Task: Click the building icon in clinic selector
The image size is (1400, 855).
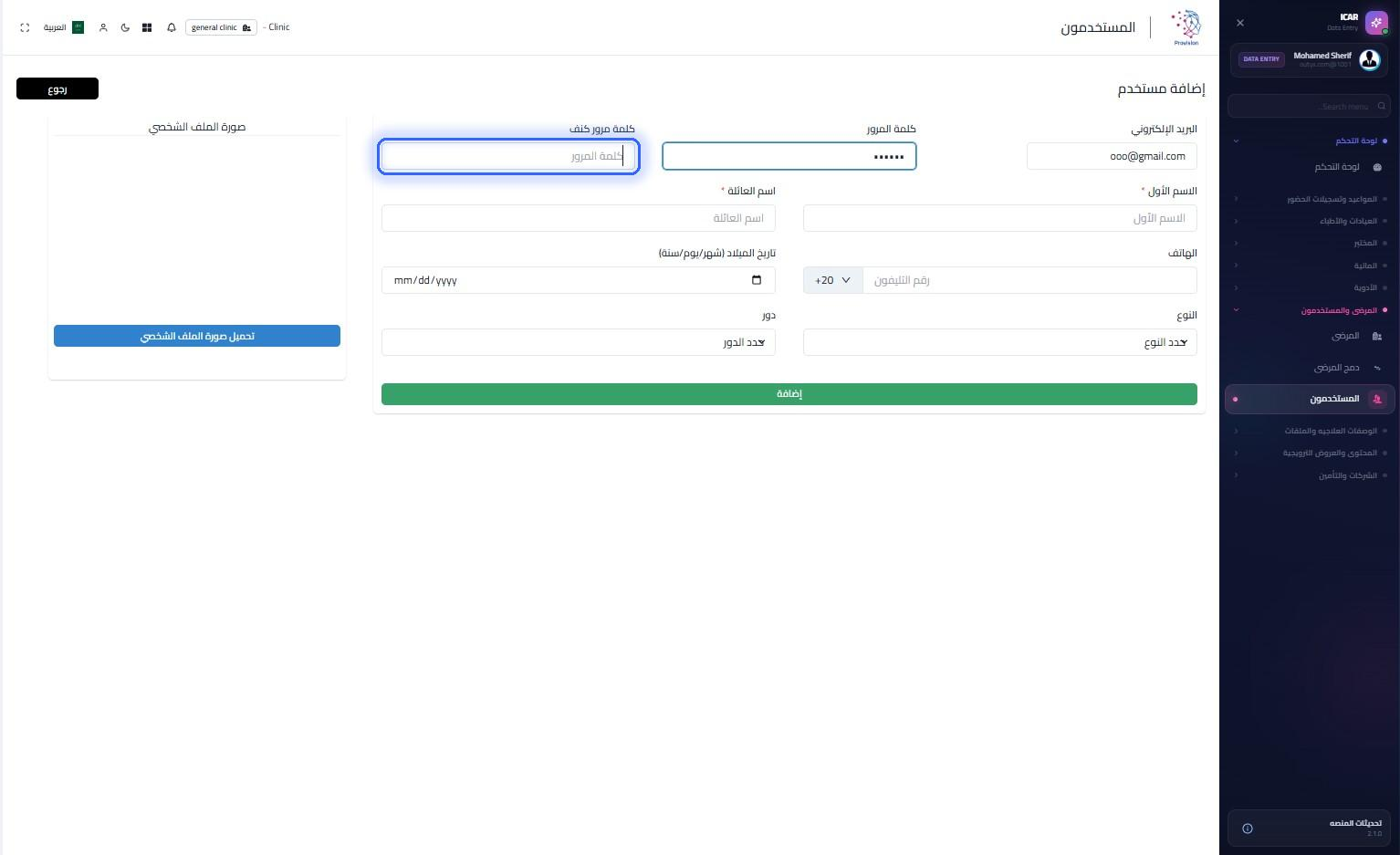Action: coord(246,27)
